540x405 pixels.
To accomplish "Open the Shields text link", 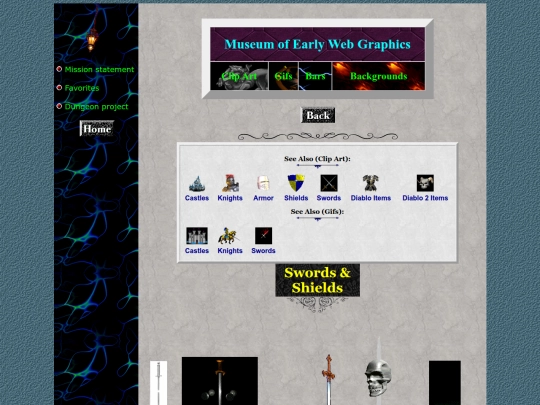I will coord(296,198).
